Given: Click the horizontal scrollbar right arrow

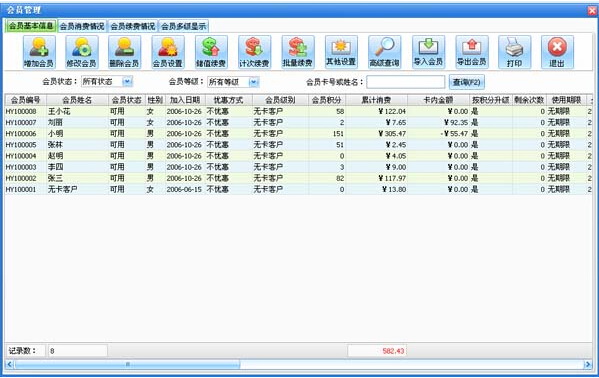Looking at the screenshot, I should 588,365.
